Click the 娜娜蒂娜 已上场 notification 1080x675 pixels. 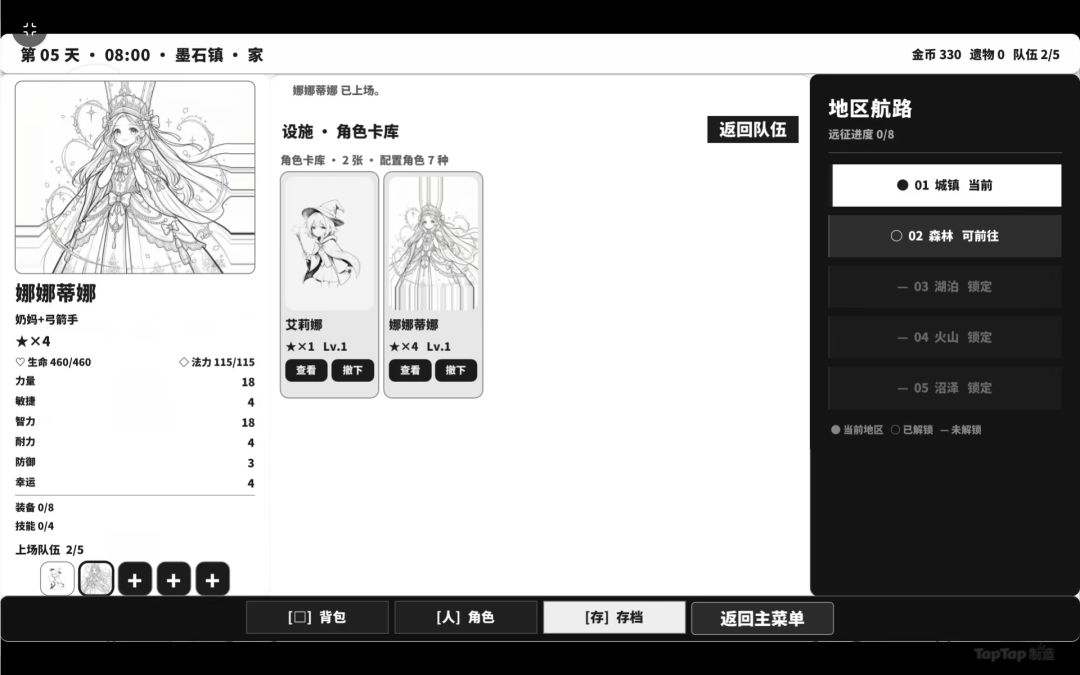337,90
